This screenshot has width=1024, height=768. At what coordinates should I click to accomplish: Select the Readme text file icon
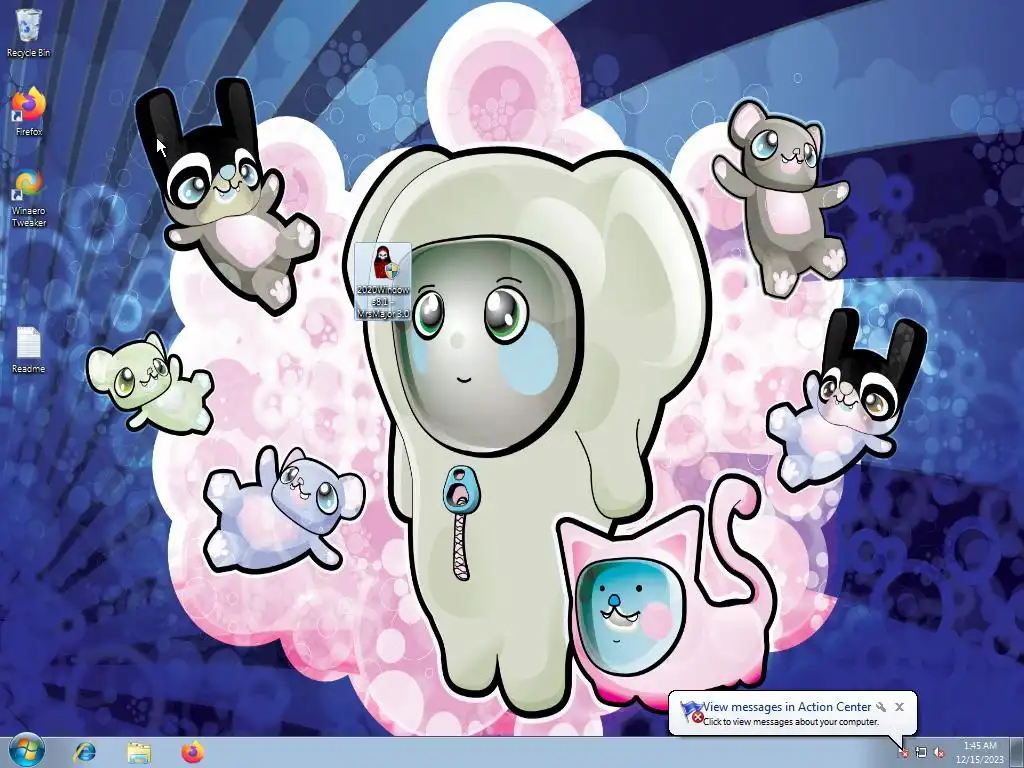28,349
